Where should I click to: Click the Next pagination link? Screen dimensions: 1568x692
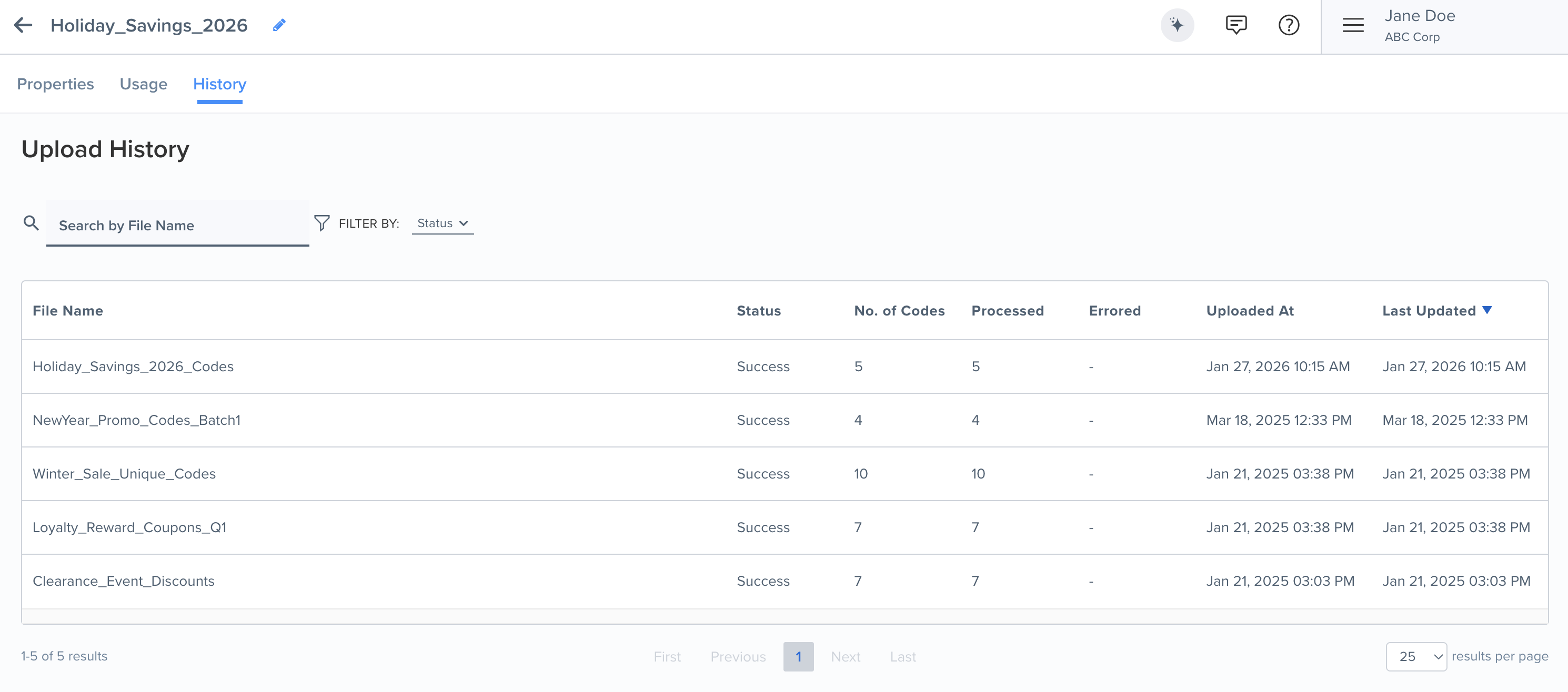pyautogui.click(x=845, y=657)
